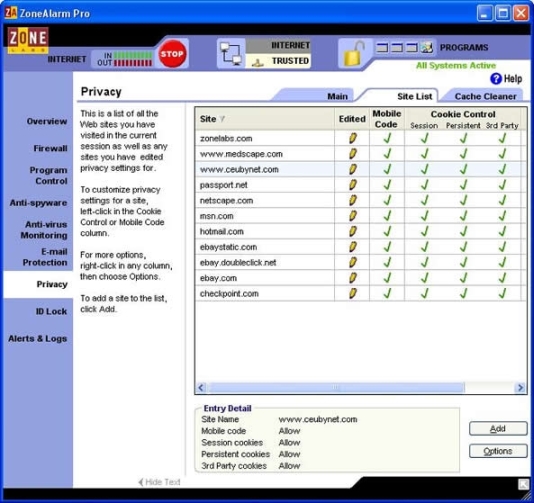Click the networked computers zone icon
534x503 pixels.
[x=231, y=53]
